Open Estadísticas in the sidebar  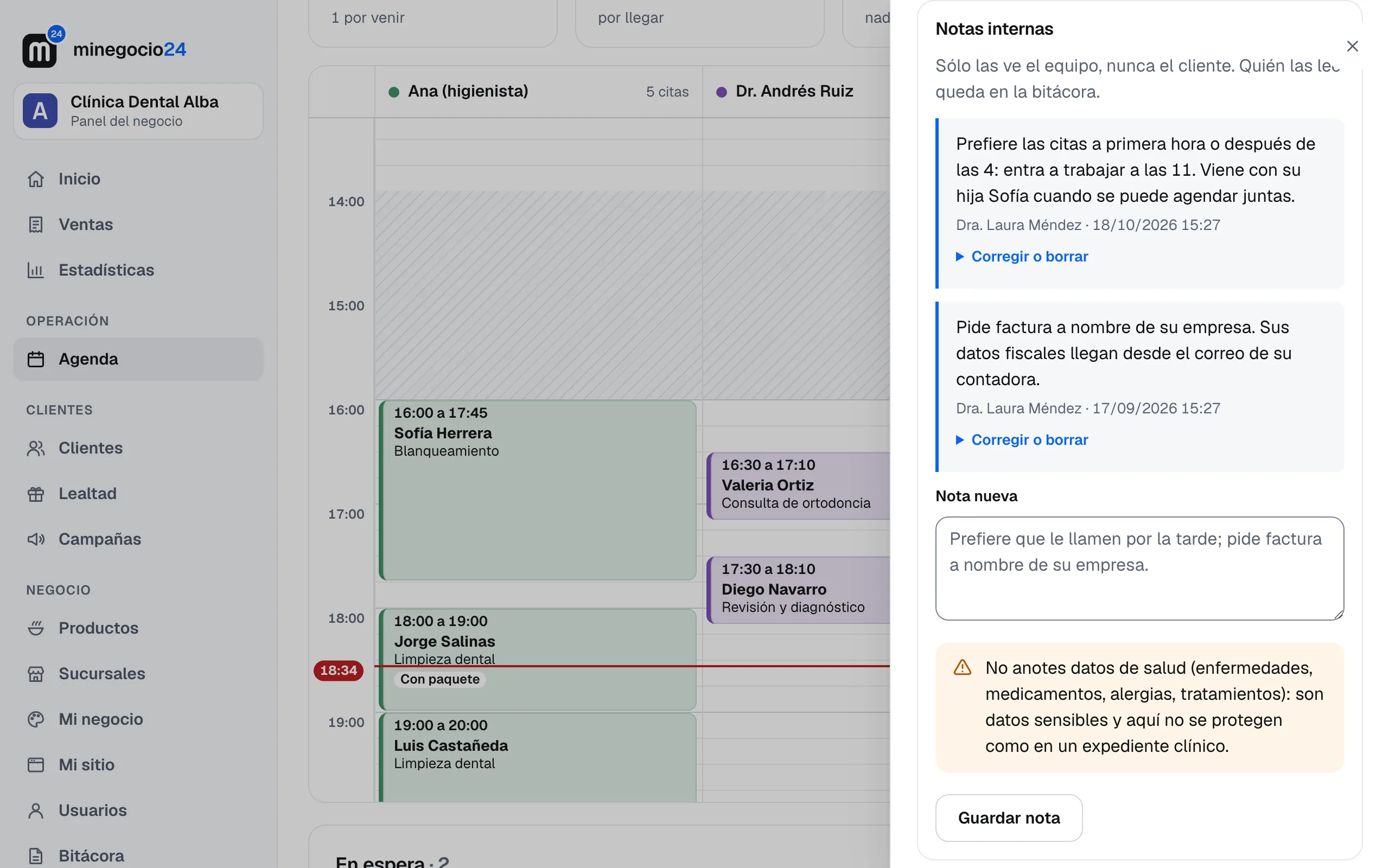(x=138, y=270)
